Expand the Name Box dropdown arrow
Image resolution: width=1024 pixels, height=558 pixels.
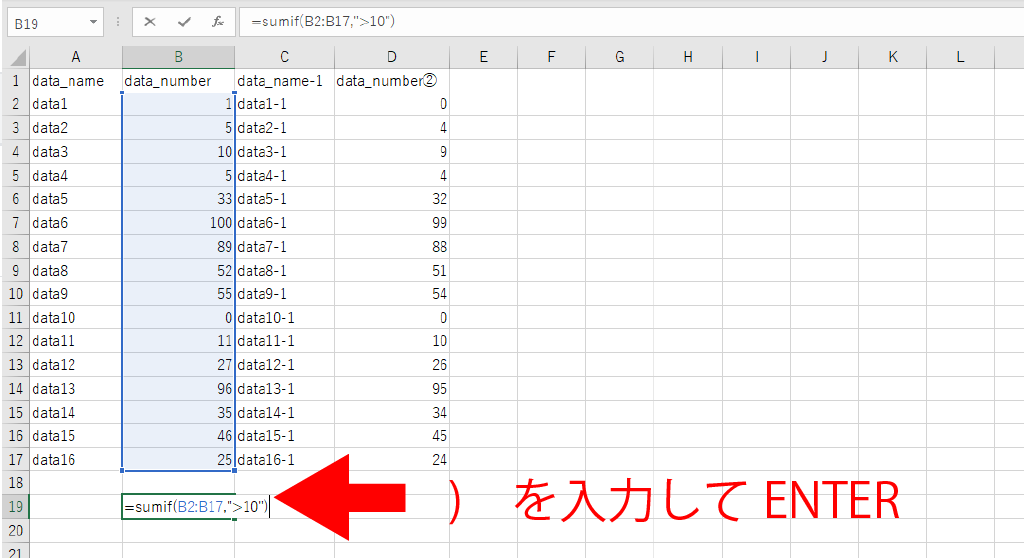coord(94,22)
